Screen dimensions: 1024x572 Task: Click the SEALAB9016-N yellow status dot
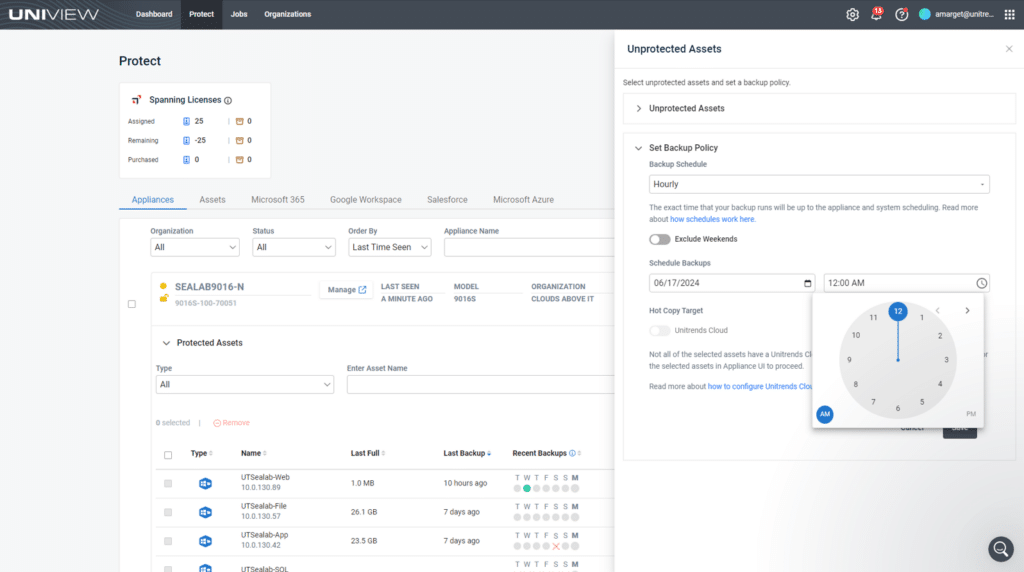pyautogui.click(x=163, y=287)
